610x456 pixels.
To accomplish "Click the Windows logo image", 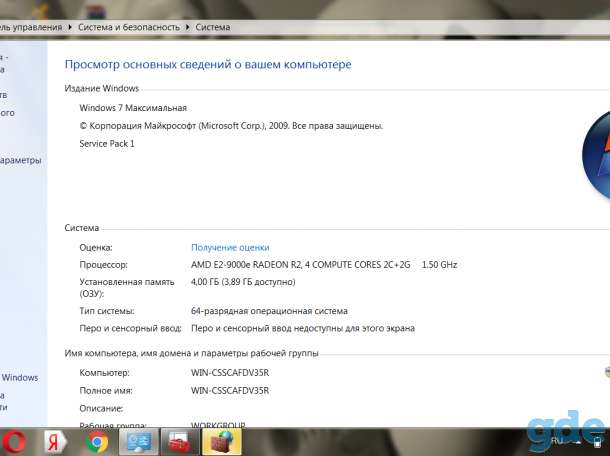I will (596, 156).
